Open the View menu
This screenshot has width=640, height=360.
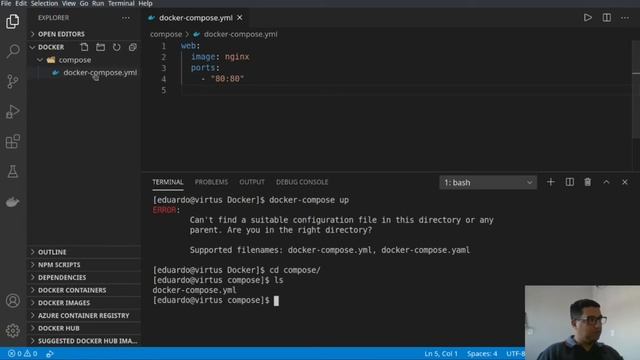tap(69, 3)
